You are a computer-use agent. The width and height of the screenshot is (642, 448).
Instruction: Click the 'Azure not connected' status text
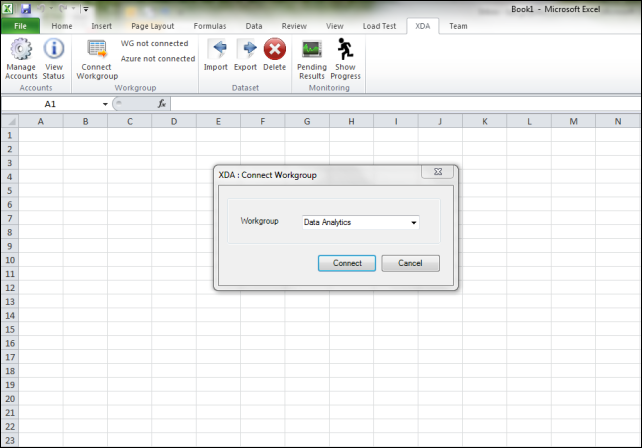tap(158, 59)
